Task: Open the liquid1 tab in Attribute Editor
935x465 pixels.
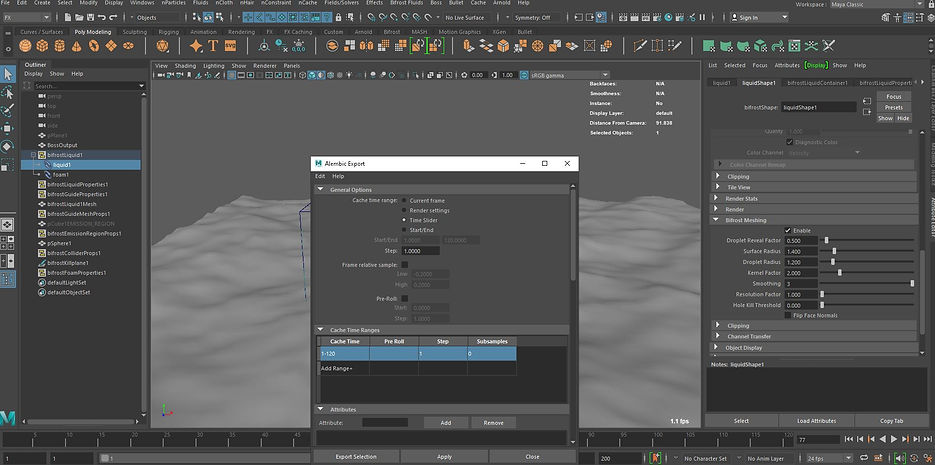Action: coord(722,83)
